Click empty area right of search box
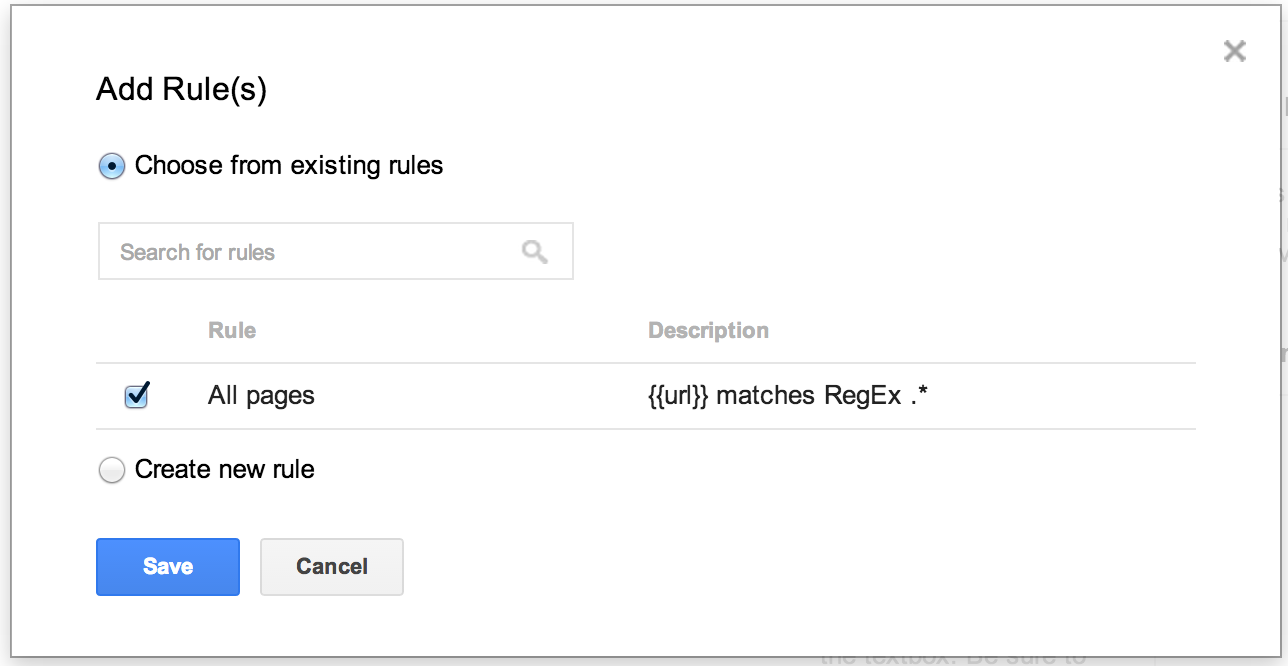1288x666 pixels. tap(850, 252)
